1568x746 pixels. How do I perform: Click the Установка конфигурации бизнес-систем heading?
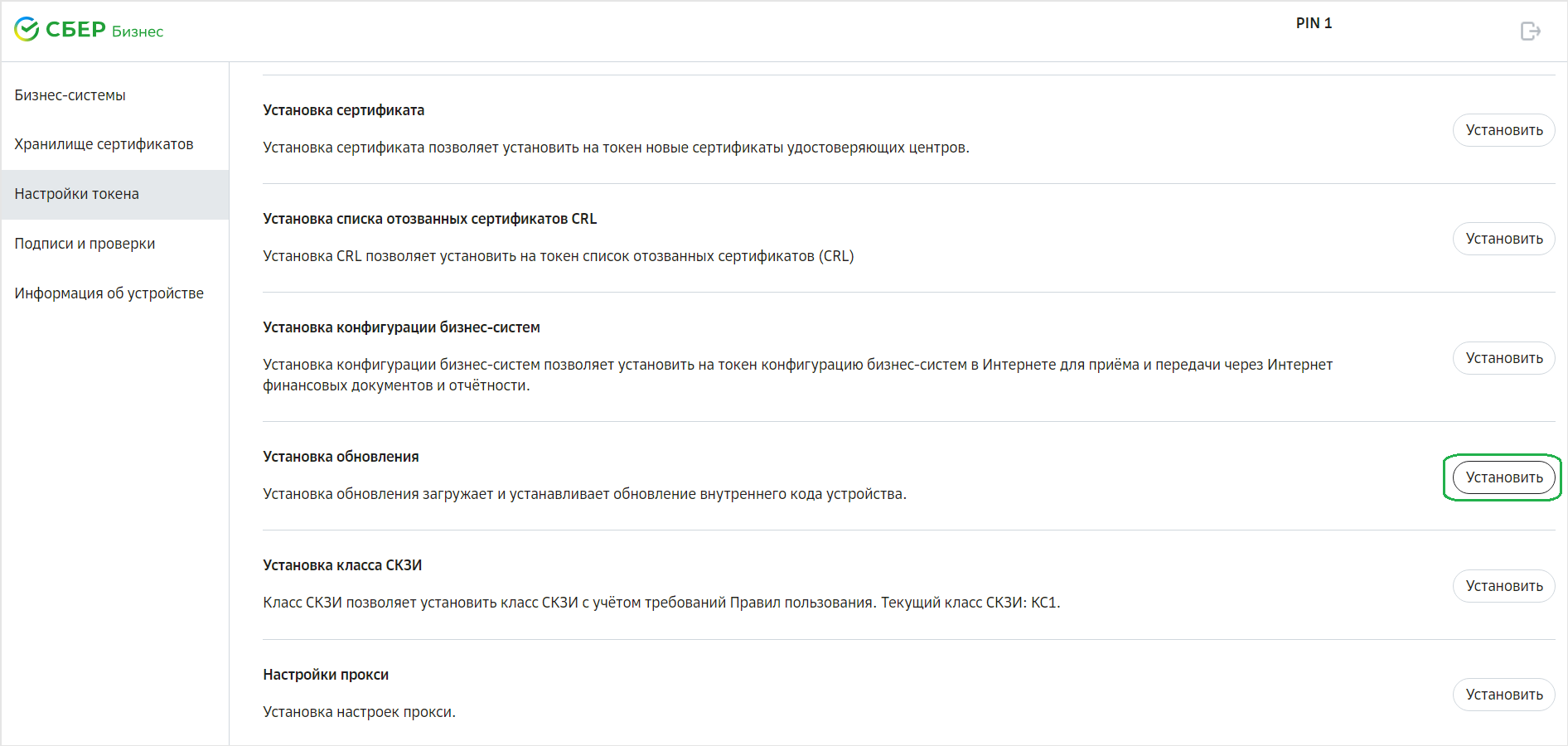click(x=401, y=327)
